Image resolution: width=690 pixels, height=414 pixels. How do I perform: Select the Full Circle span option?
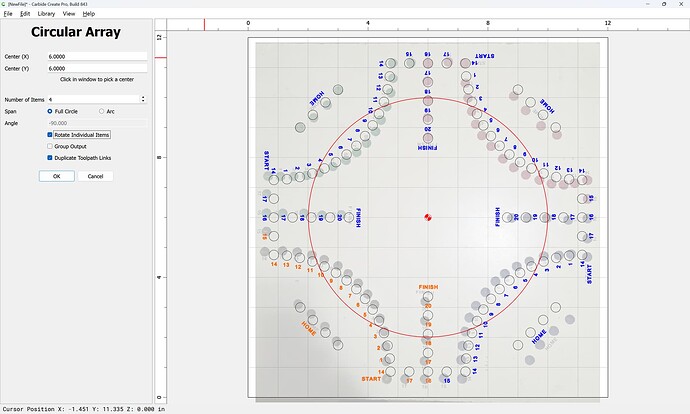pyautogui.click(x=62, y=111)
